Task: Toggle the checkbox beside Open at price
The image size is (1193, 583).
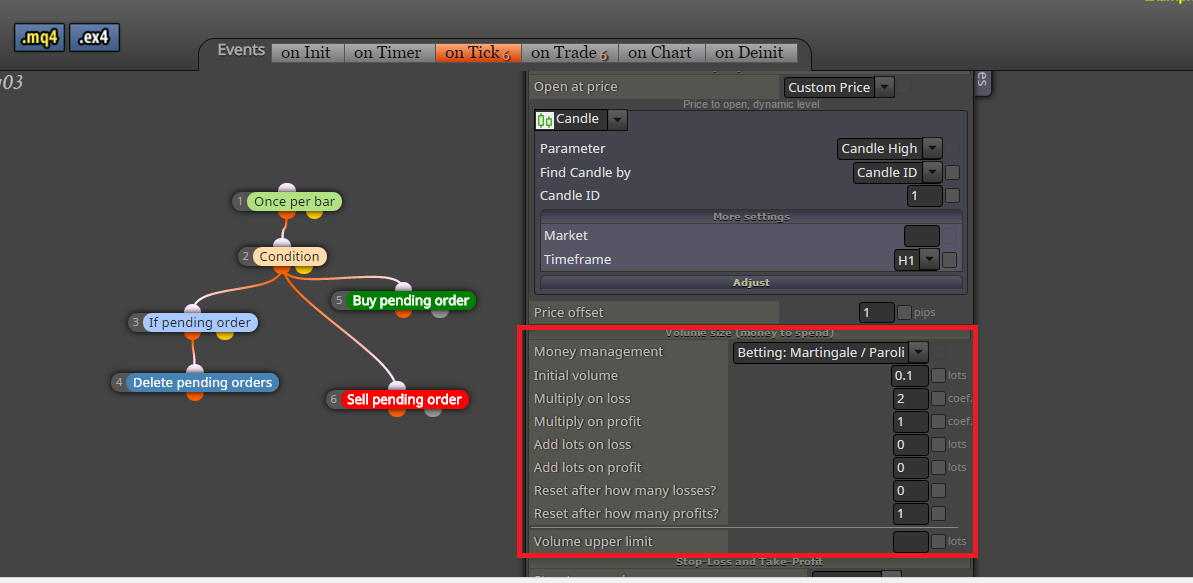Action: (x=905, y=87)
